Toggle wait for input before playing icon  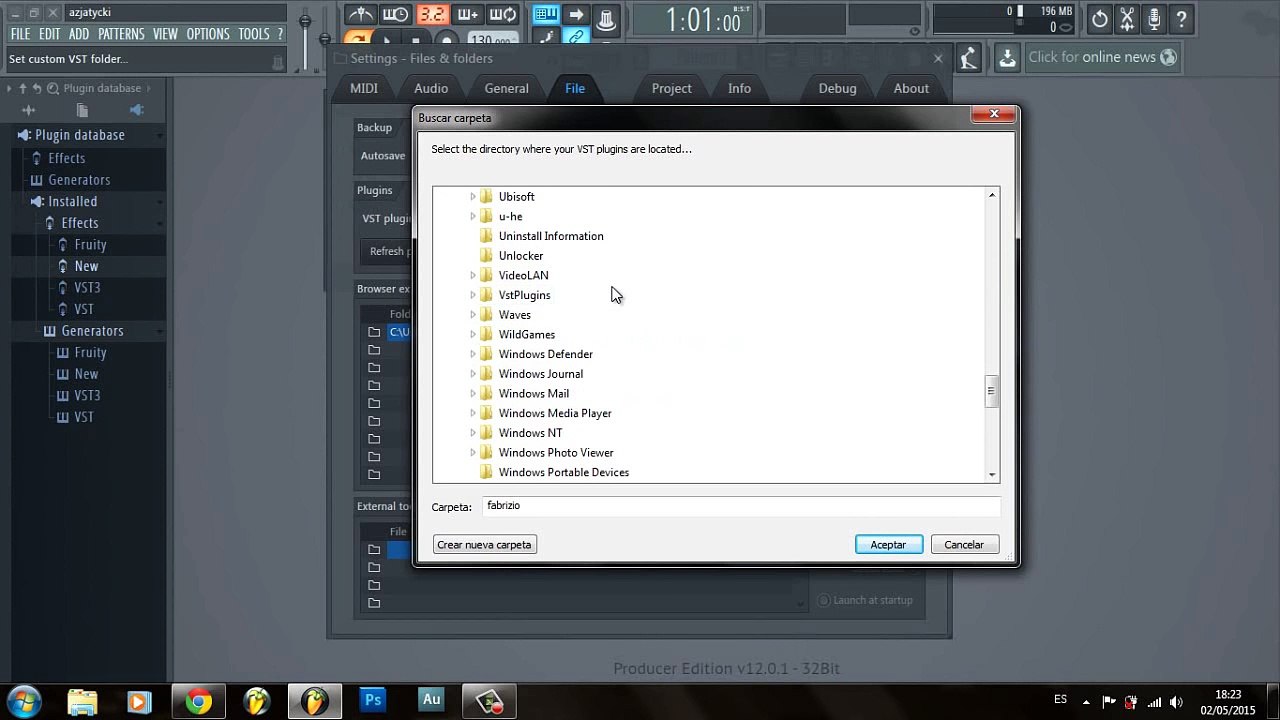click(396, 15)
